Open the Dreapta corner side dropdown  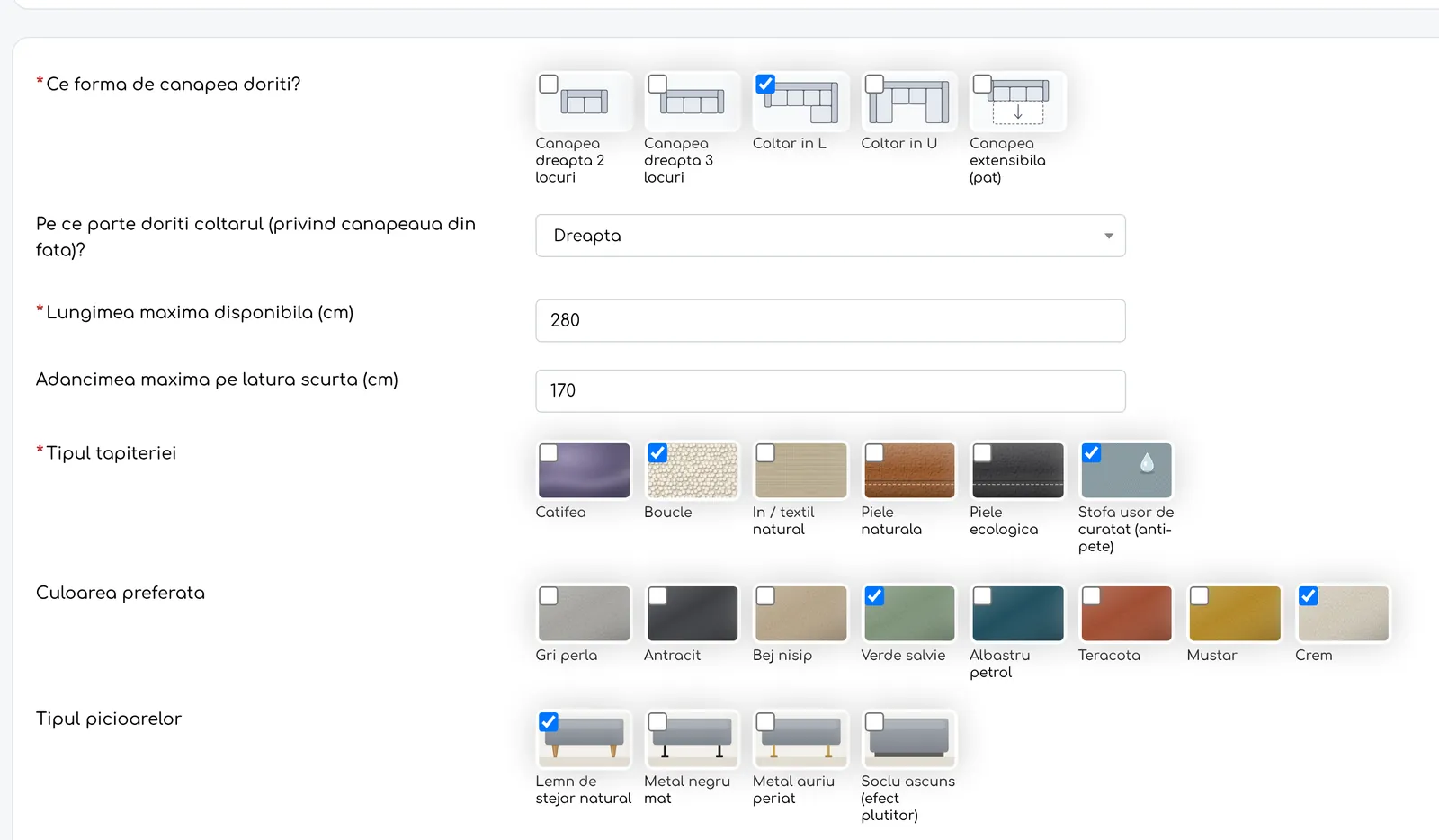(830, 236)
